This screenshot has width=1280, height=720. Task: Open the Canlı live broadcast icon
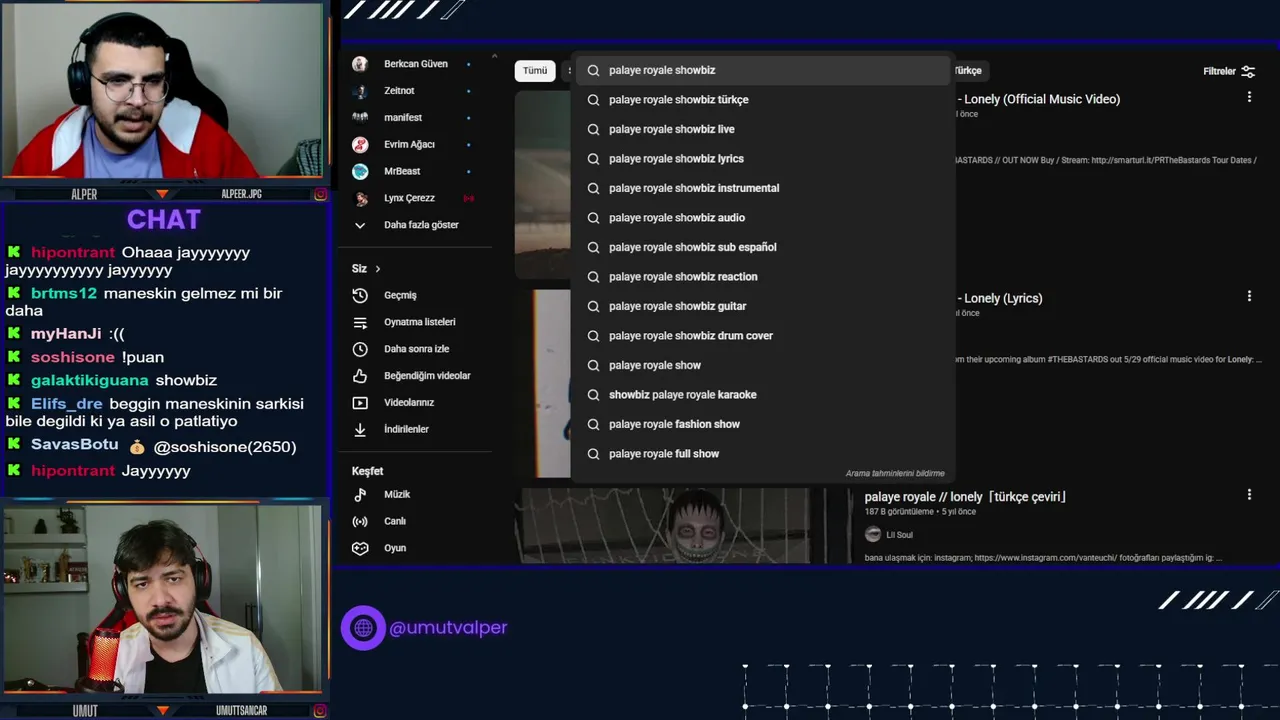(360, 521)
